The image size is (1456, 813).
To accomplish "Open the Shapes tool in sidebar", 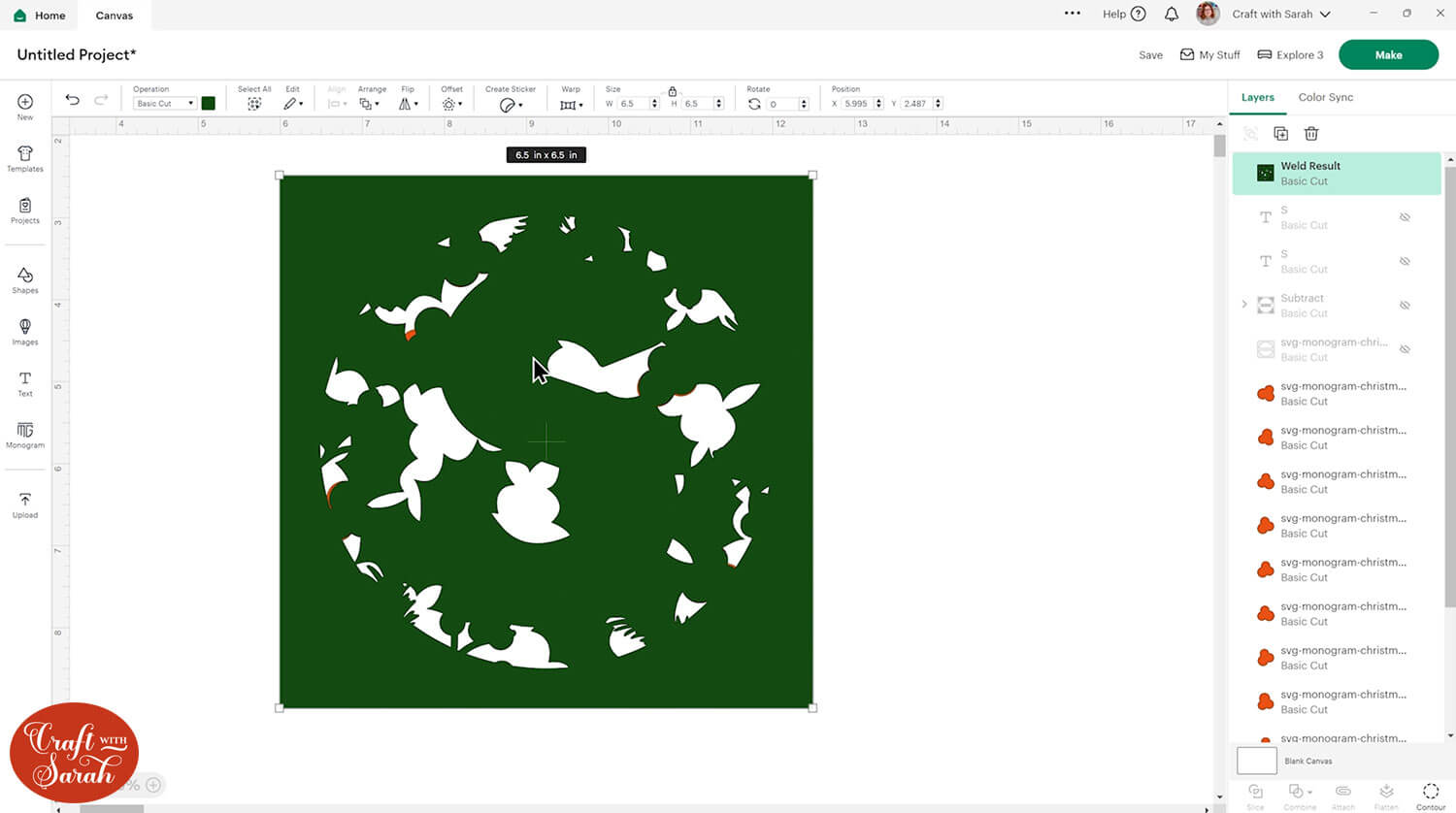I will pyautogui.click(x=25, y=279).
